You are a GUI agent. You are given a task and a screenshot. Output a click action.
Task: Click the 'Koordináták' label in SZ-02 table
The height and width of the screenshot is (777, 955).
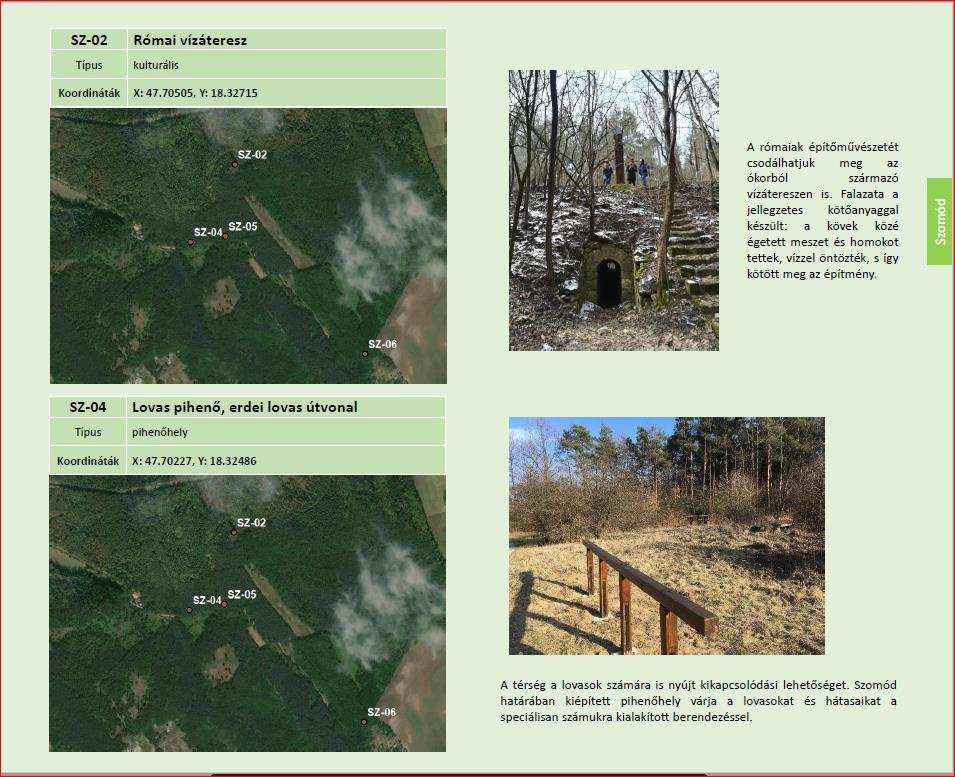point(89,93)
